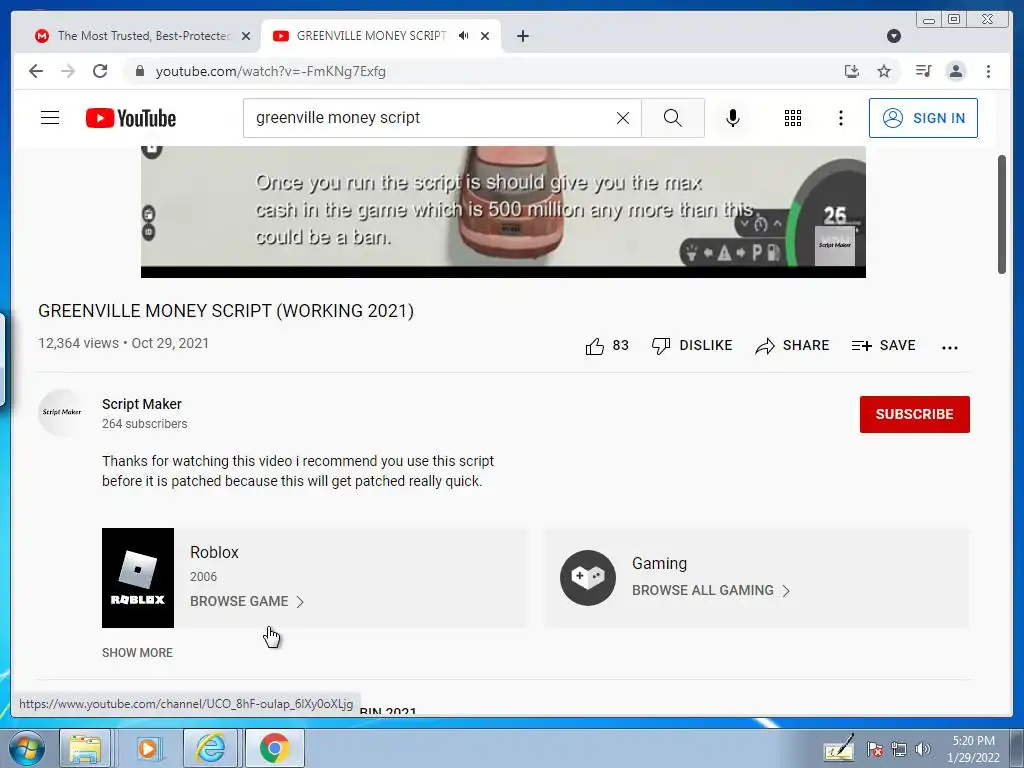Open Windows Explorer from taskbar
Viewport: 1024px width, 768px height.
[85, 748]
